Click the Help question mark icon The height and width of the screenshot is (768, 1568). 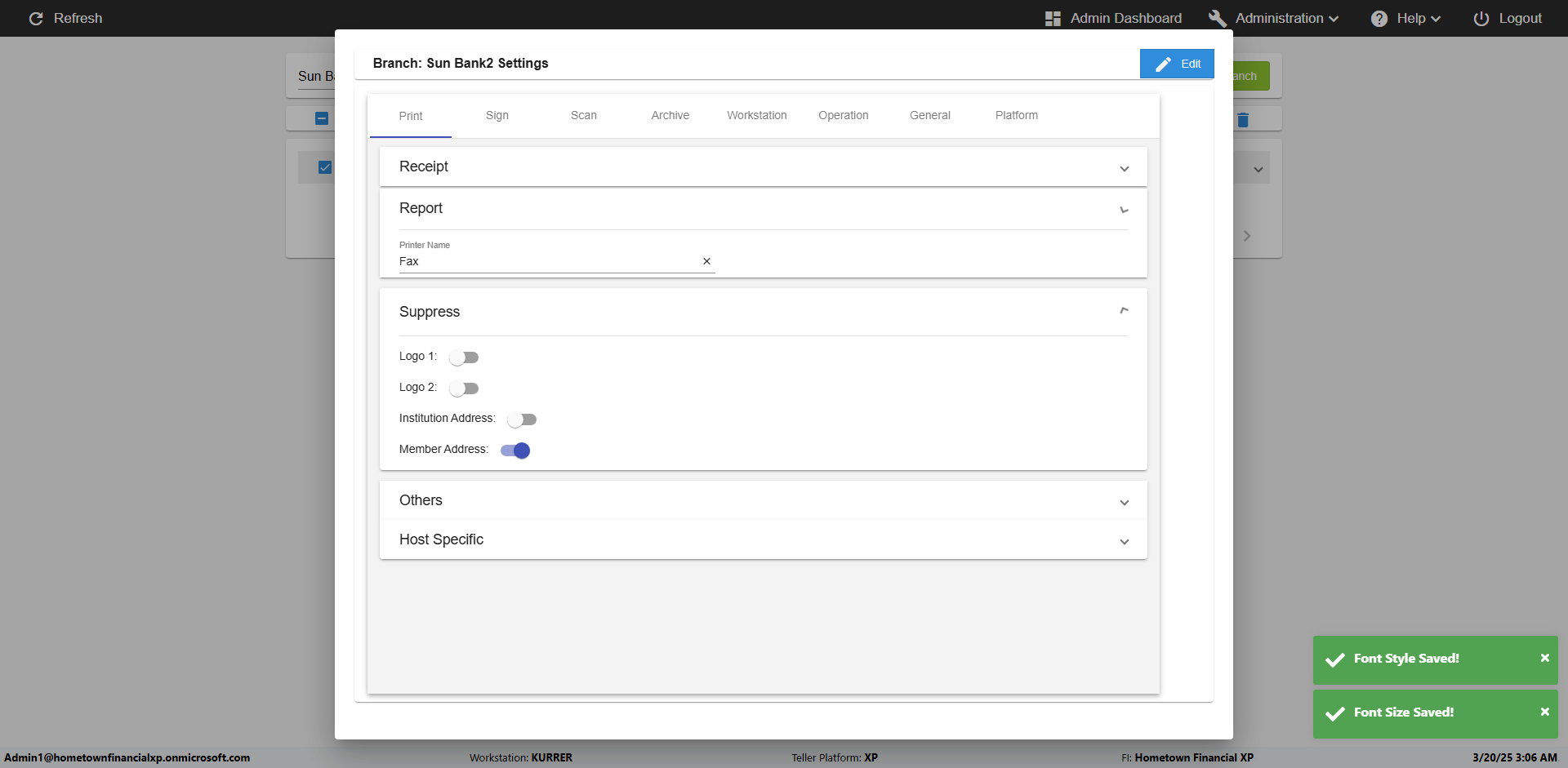pos(1379,19)
